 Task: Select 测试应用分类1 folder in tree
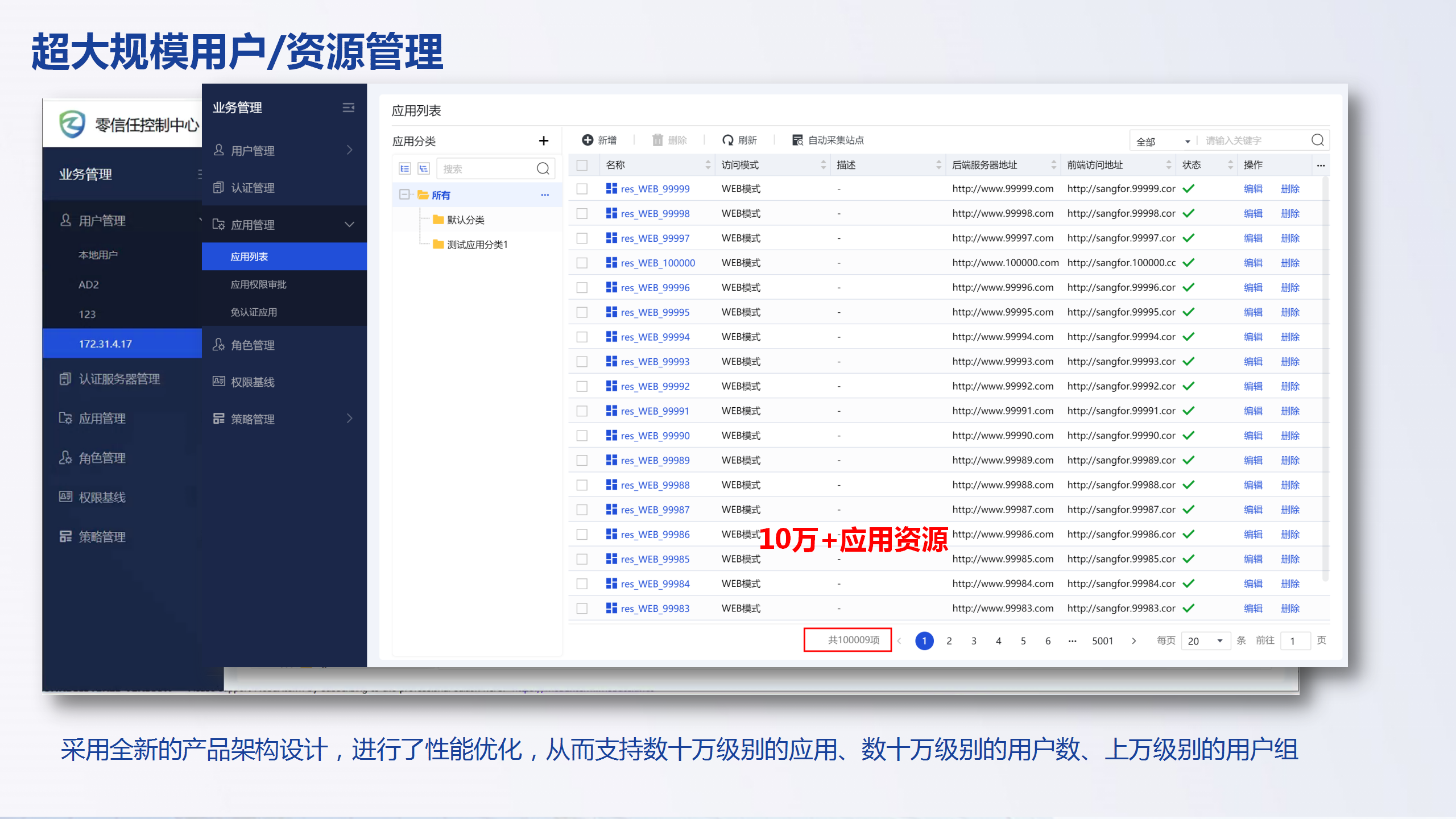click(x=470, y=245)
